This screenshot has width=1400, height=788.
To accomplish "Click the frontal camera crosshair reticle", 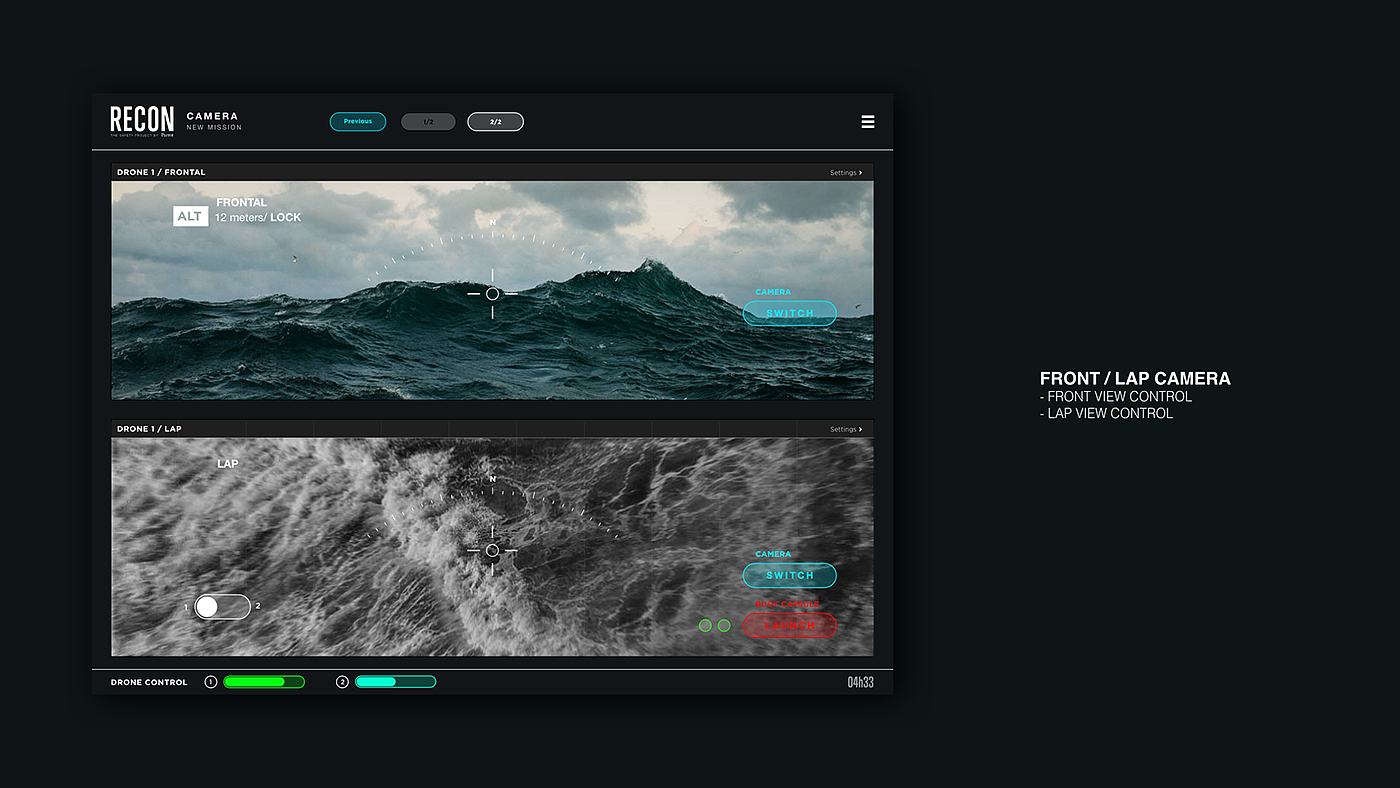I will tap(492, 294).
